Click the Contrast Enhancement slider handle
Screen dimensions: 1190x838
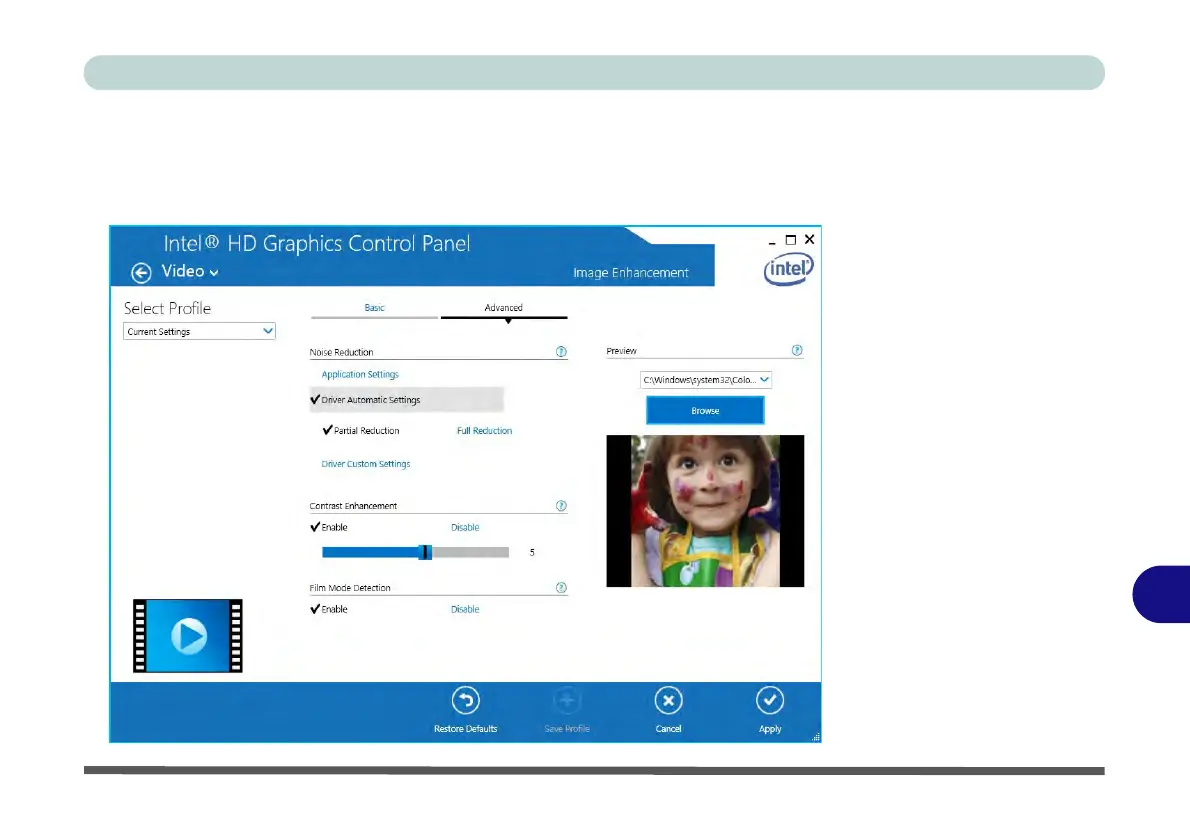pyautogui.click(x=425, y=552)
